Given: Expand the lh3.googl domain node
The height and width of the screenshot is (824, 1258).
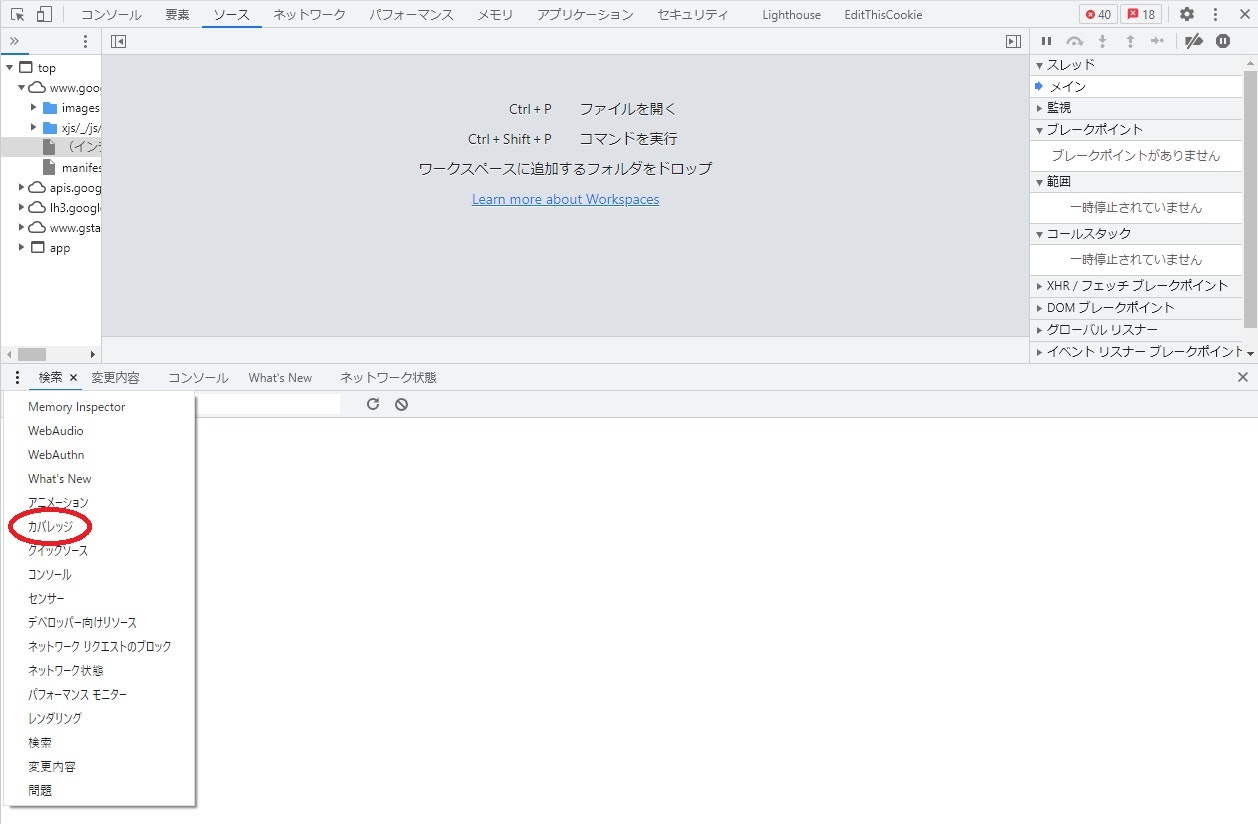Looking at the screenshot, I should pyautogui.click(x=22, y=207).
